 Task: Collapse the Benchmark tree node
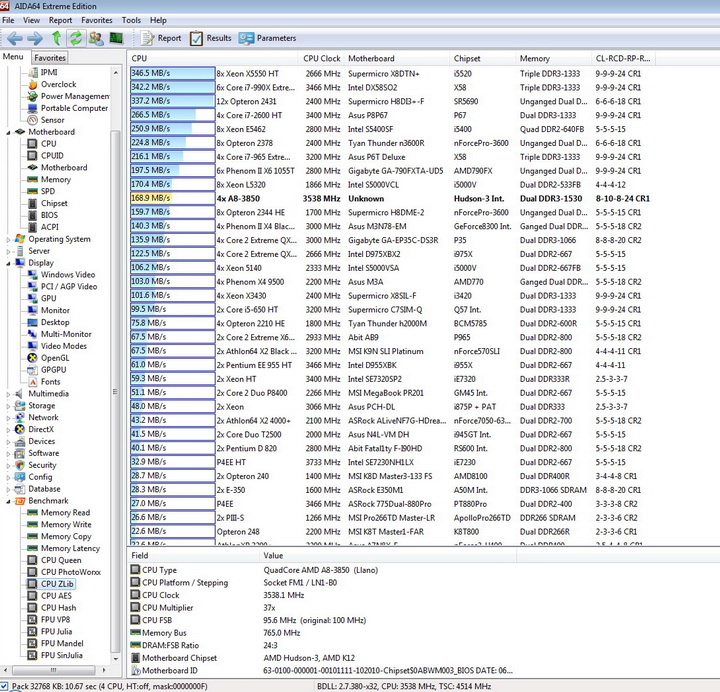coord(8,501)
